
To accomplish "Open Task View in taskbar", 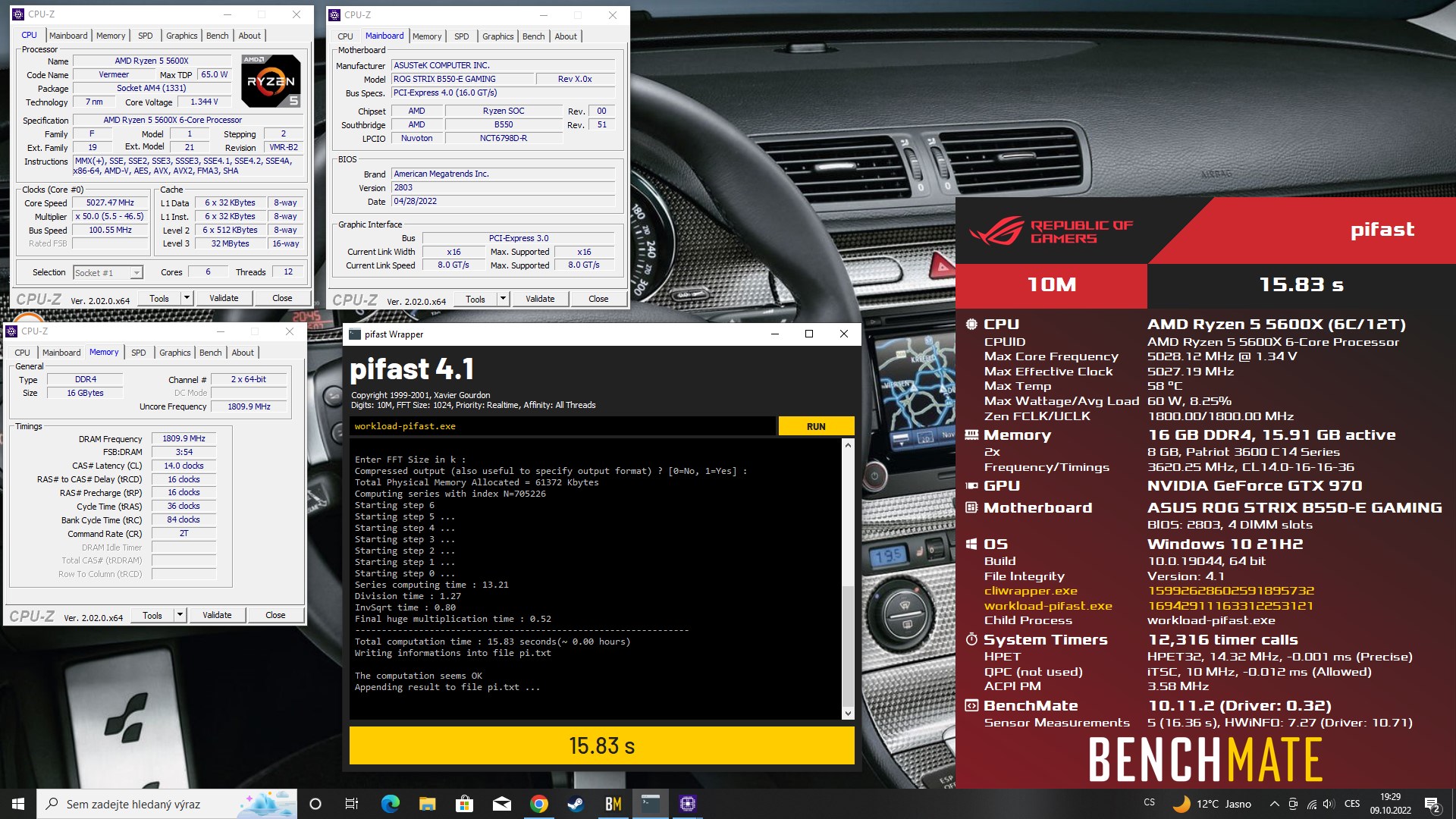I will [x=352, y=804].
